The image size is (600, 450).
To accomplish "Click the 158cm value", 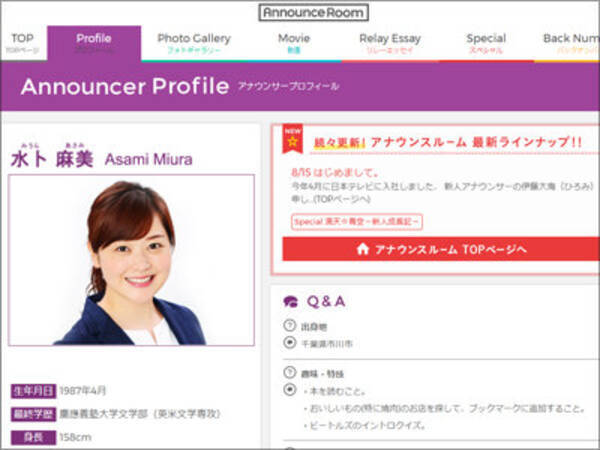I will [x=75, y=437].
